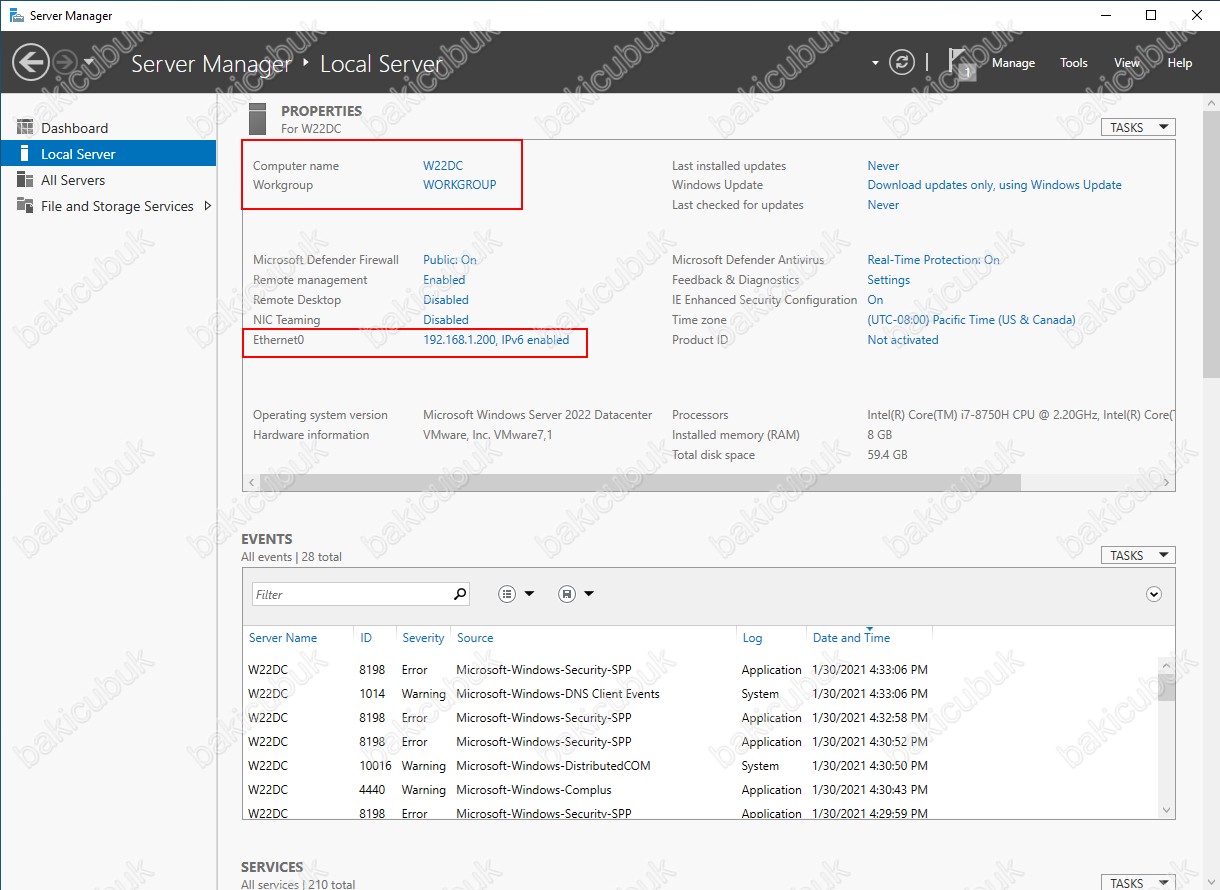Open the Events TASKS dropdown
1220x890 pixels.
[1138, 555]
